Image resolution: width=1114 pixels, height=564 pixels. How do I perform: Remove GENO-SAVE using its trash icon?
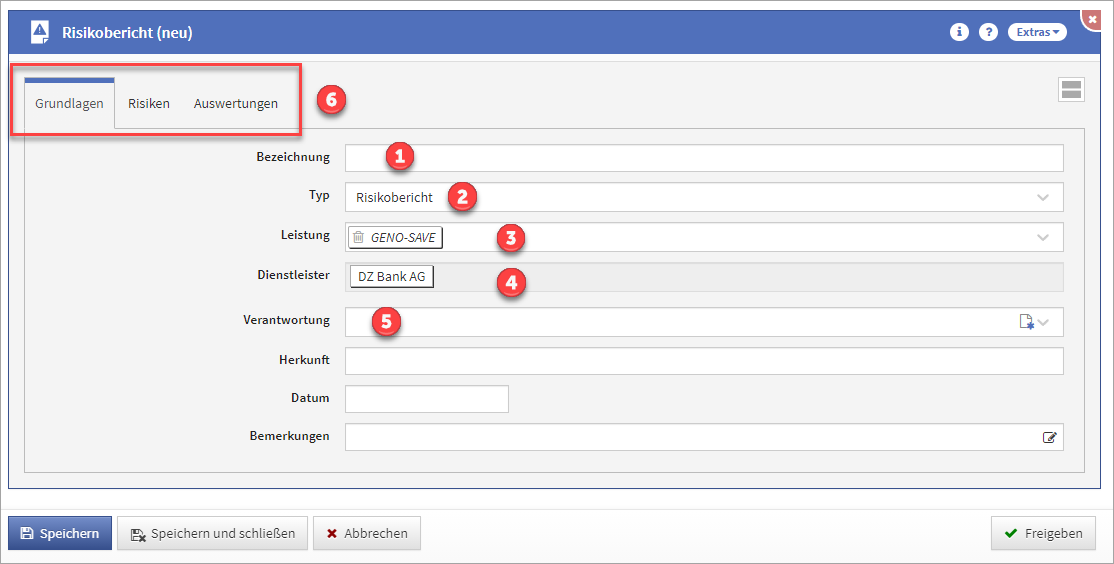359,237
